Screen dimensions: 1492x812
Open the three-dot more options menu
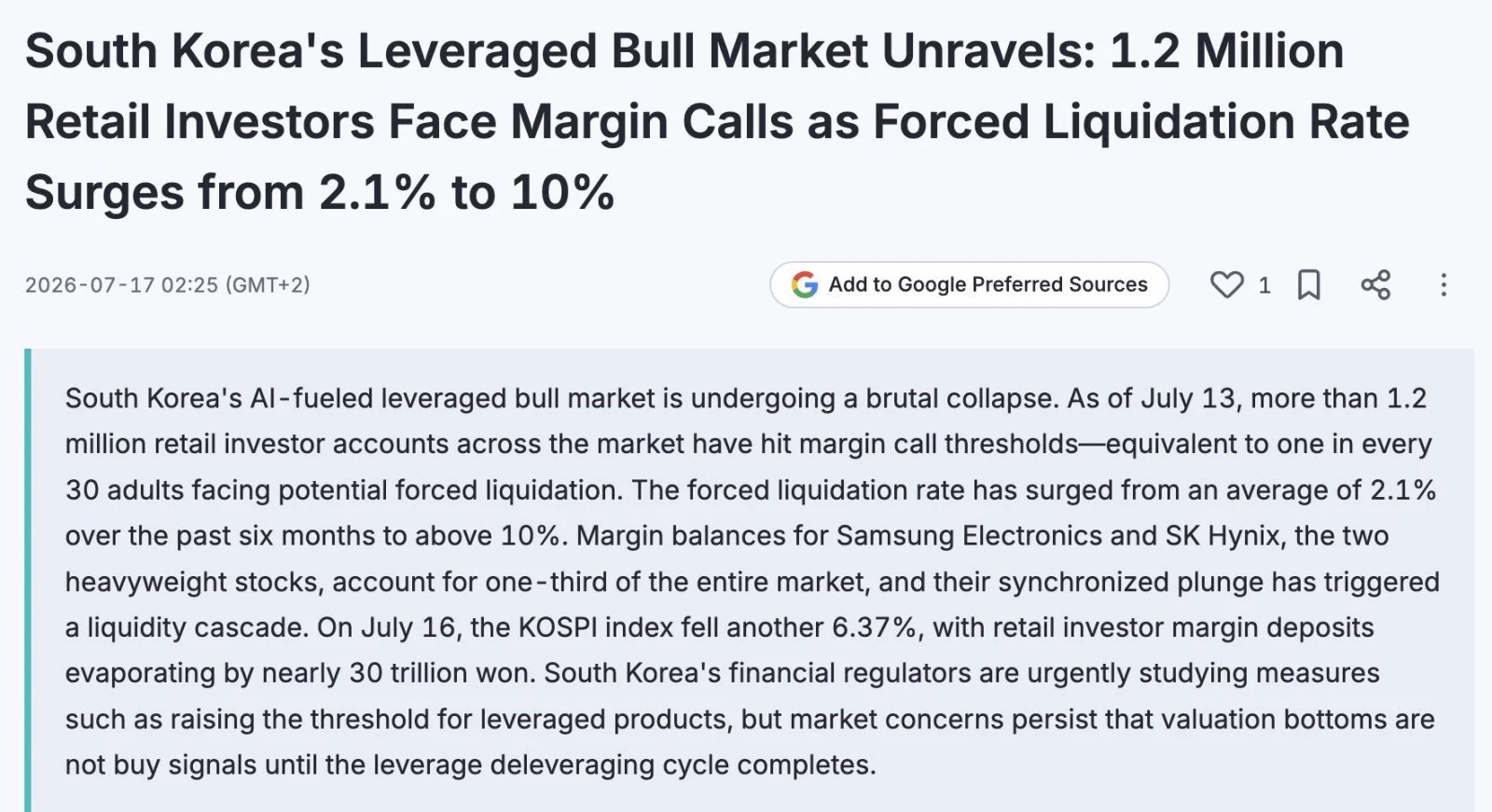click(1444, 284)
